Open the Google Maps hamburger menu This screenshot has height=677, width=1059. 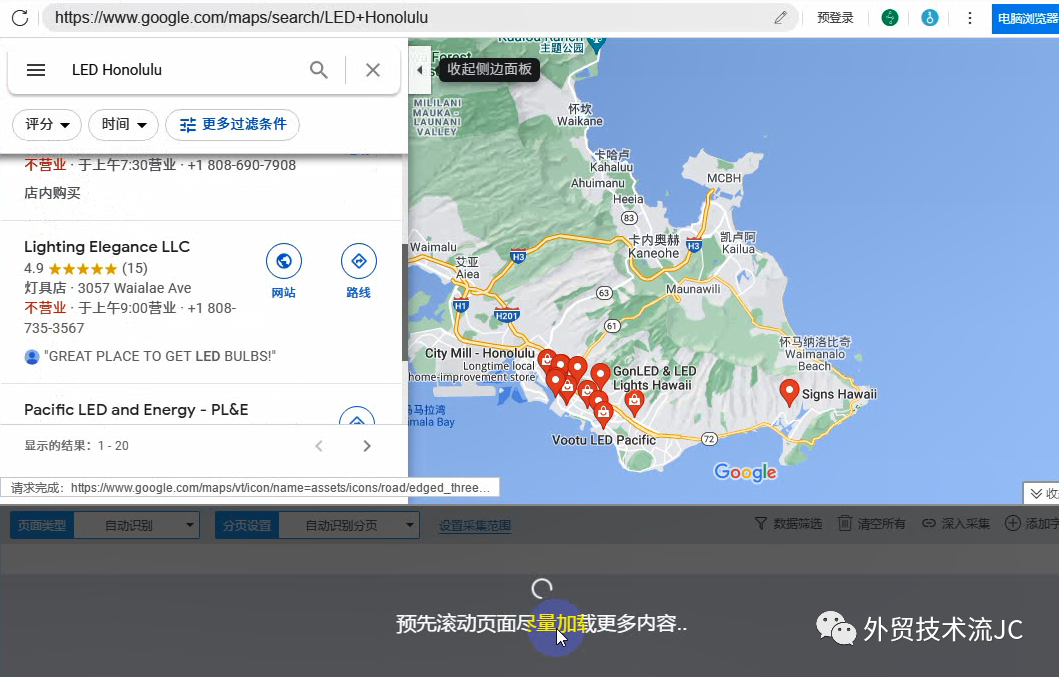[36, 70]
